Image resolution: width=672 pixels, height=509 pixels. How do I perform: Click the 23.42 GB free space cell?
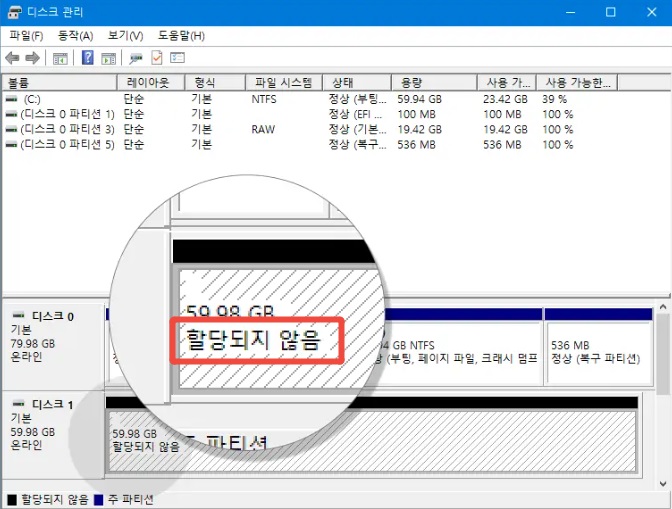coord(505,99)
